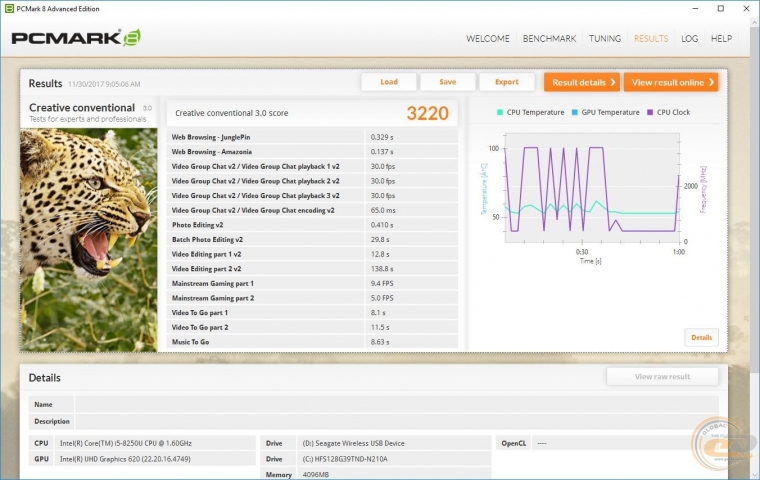Viewport: 760px width, 480px height.
Task: Click the PCMark 8 logo
Action: [x=75, y=39]
